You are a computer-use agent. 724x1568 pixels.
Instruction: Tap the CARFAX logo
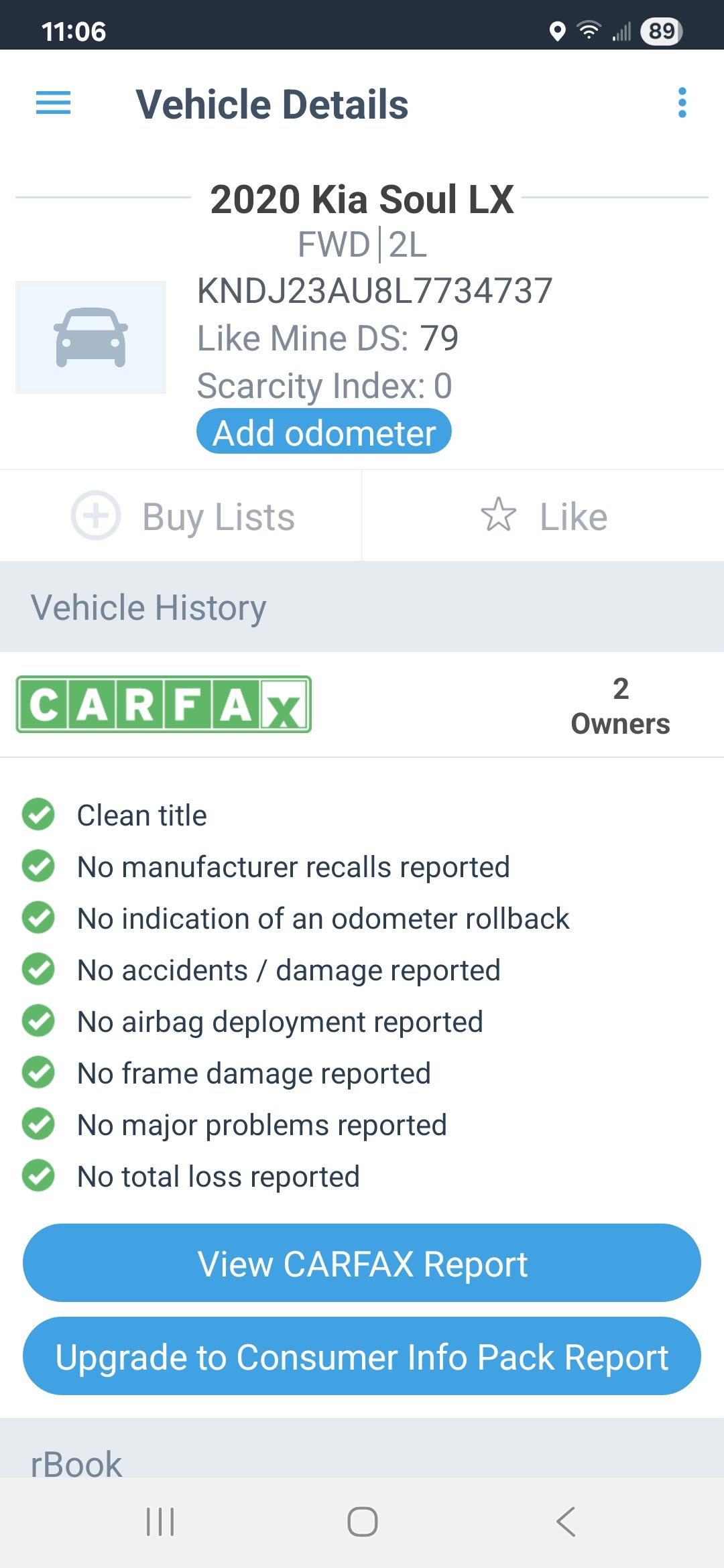point(164,704)
